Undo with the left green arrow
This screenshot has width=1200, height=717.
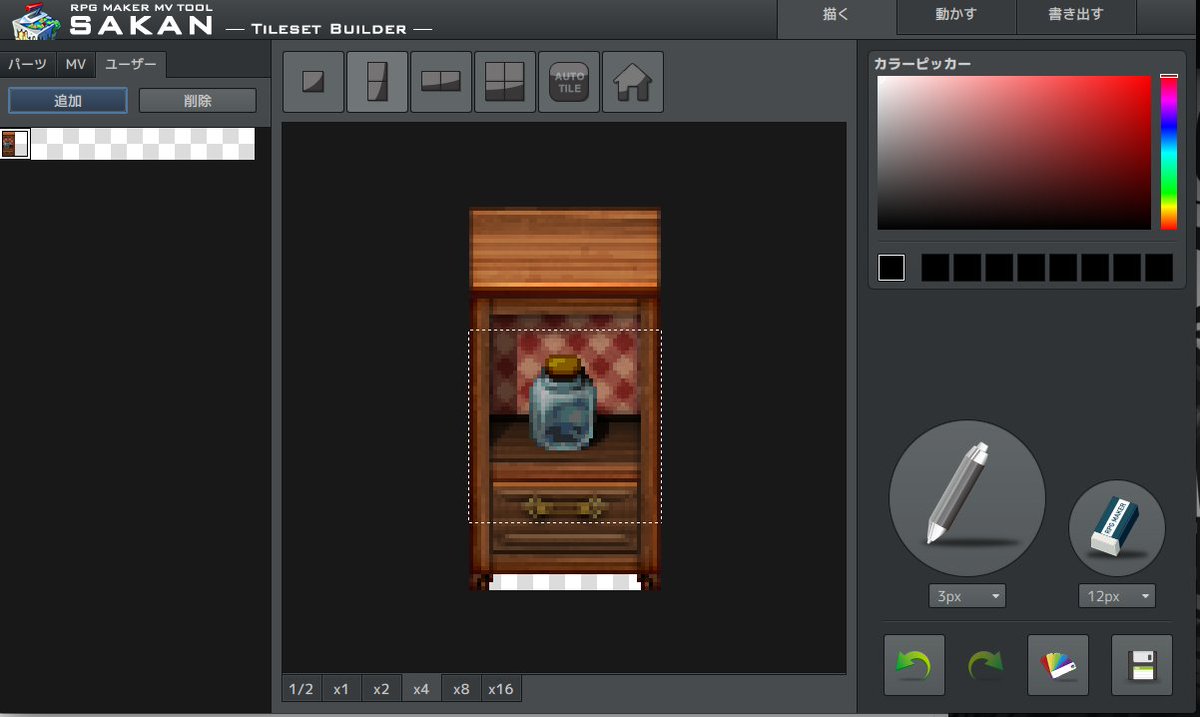914,665
